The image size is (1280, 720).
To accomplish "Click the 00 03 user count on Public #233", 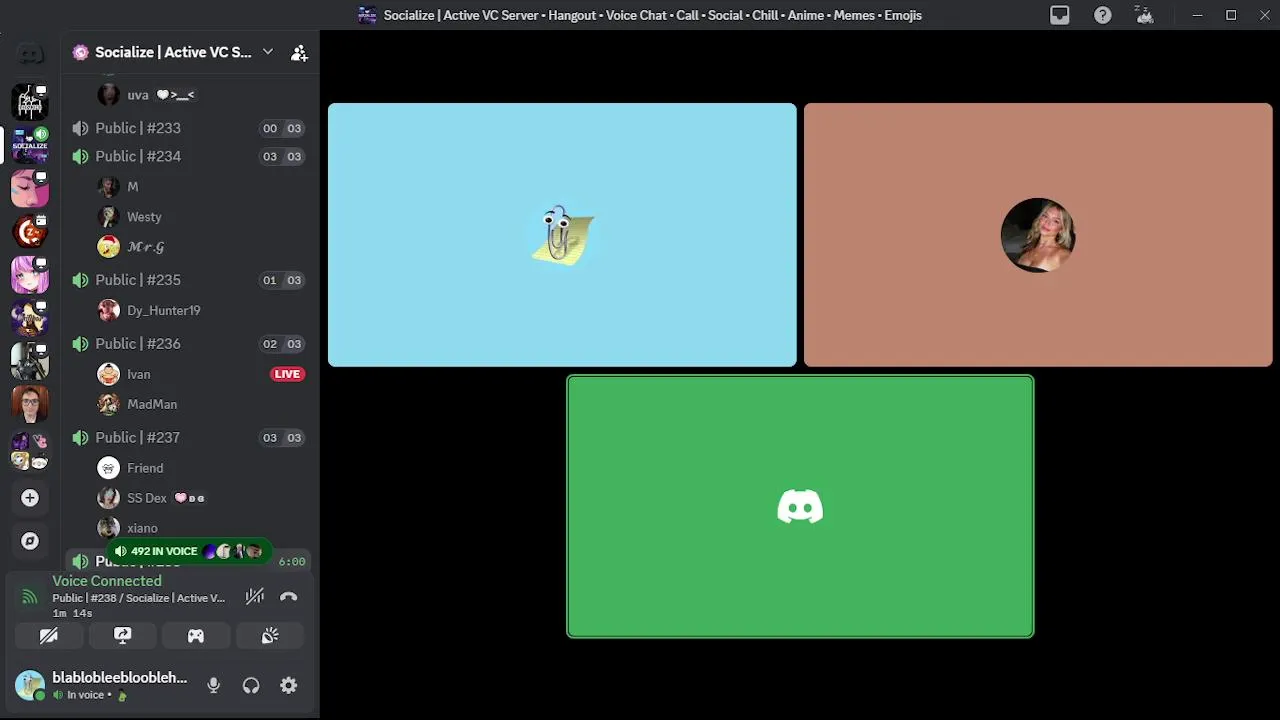I will coord(282,128).
